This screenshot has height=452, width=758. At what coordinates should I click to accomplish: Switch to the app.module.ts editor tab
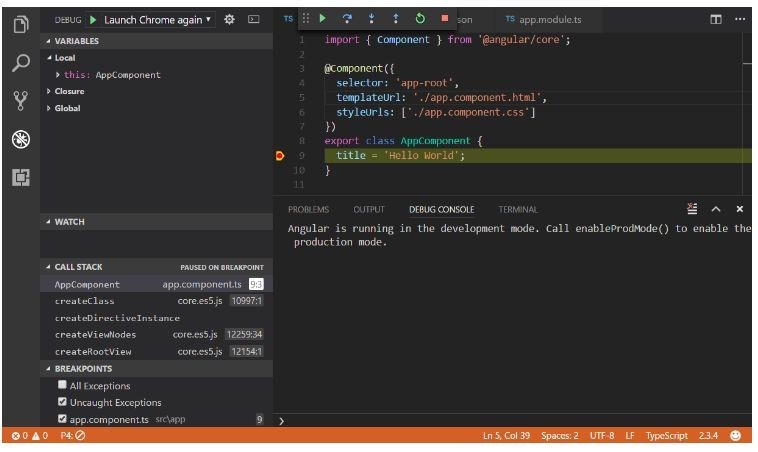545,19
